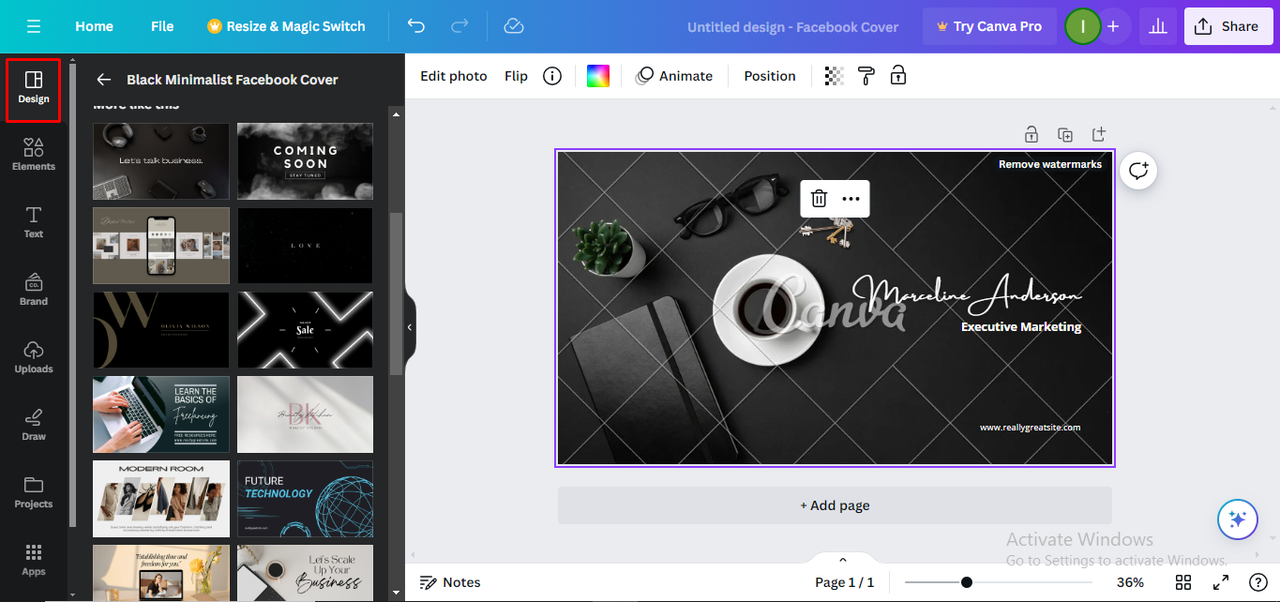The image size is (1280, 602).
Task: Add a comment using speech bubble icon
Action: pos(1138,170)
